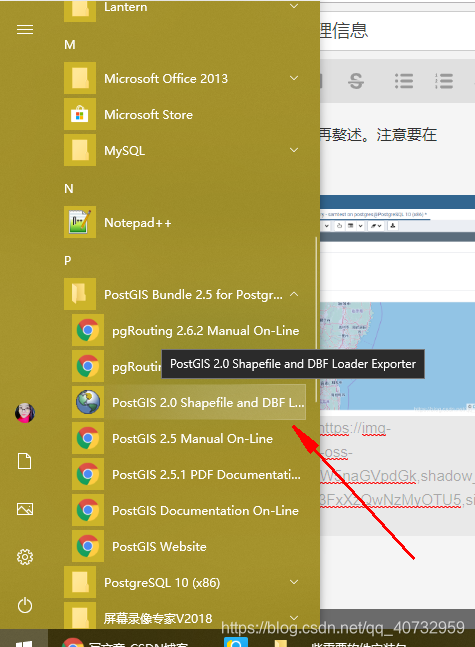Open pgRouting 2.6.2 Manual On-Line

tap(189, 331)
